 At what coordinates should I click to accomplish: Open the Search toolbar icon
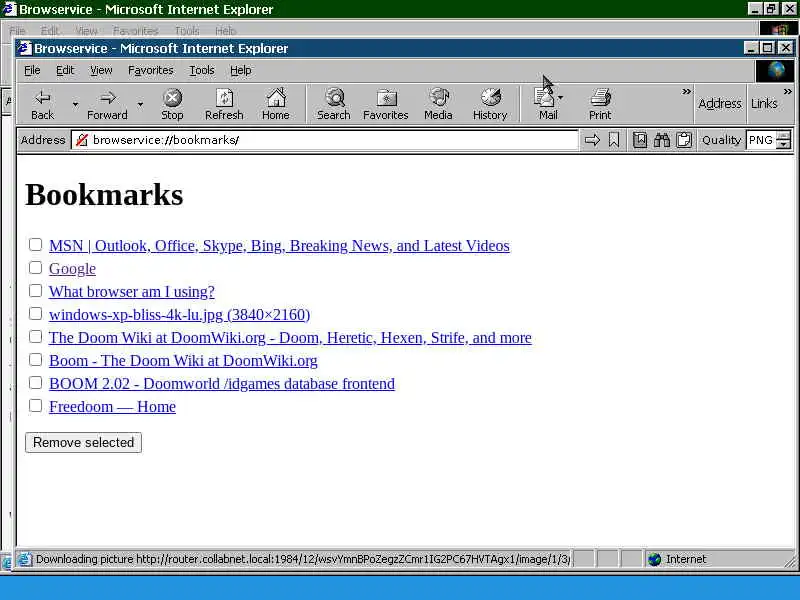pyautogui.click(x=335, y=97)
